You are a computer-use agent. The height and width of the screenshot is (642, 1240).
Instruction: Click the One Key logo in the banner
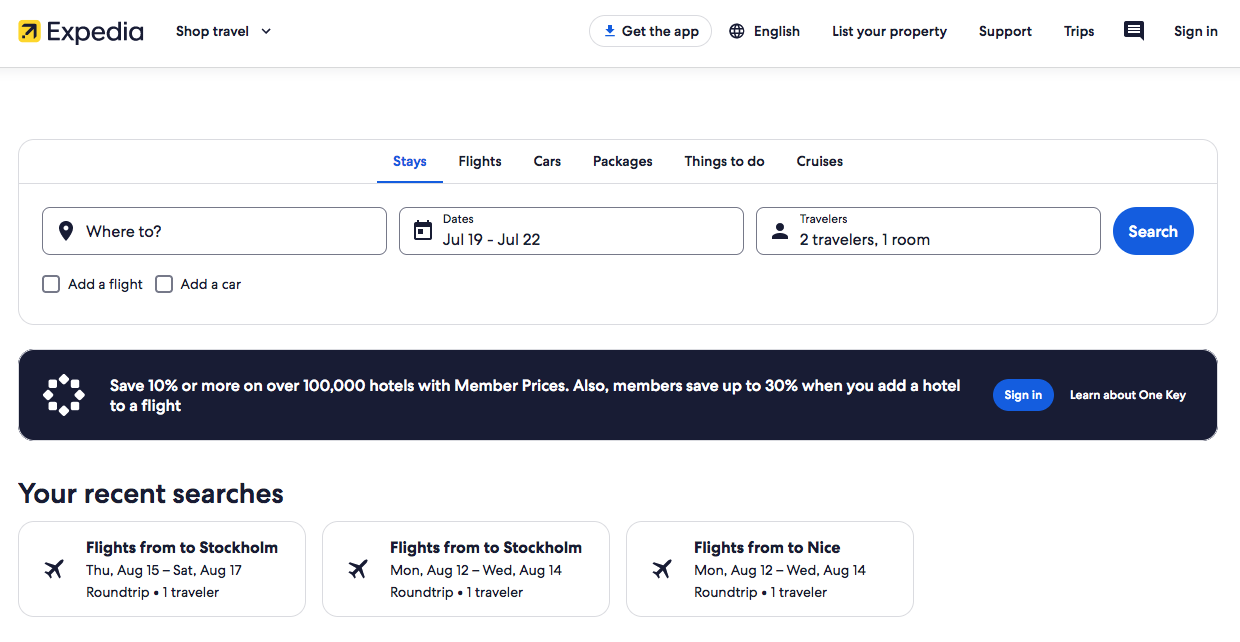point(63,394)
